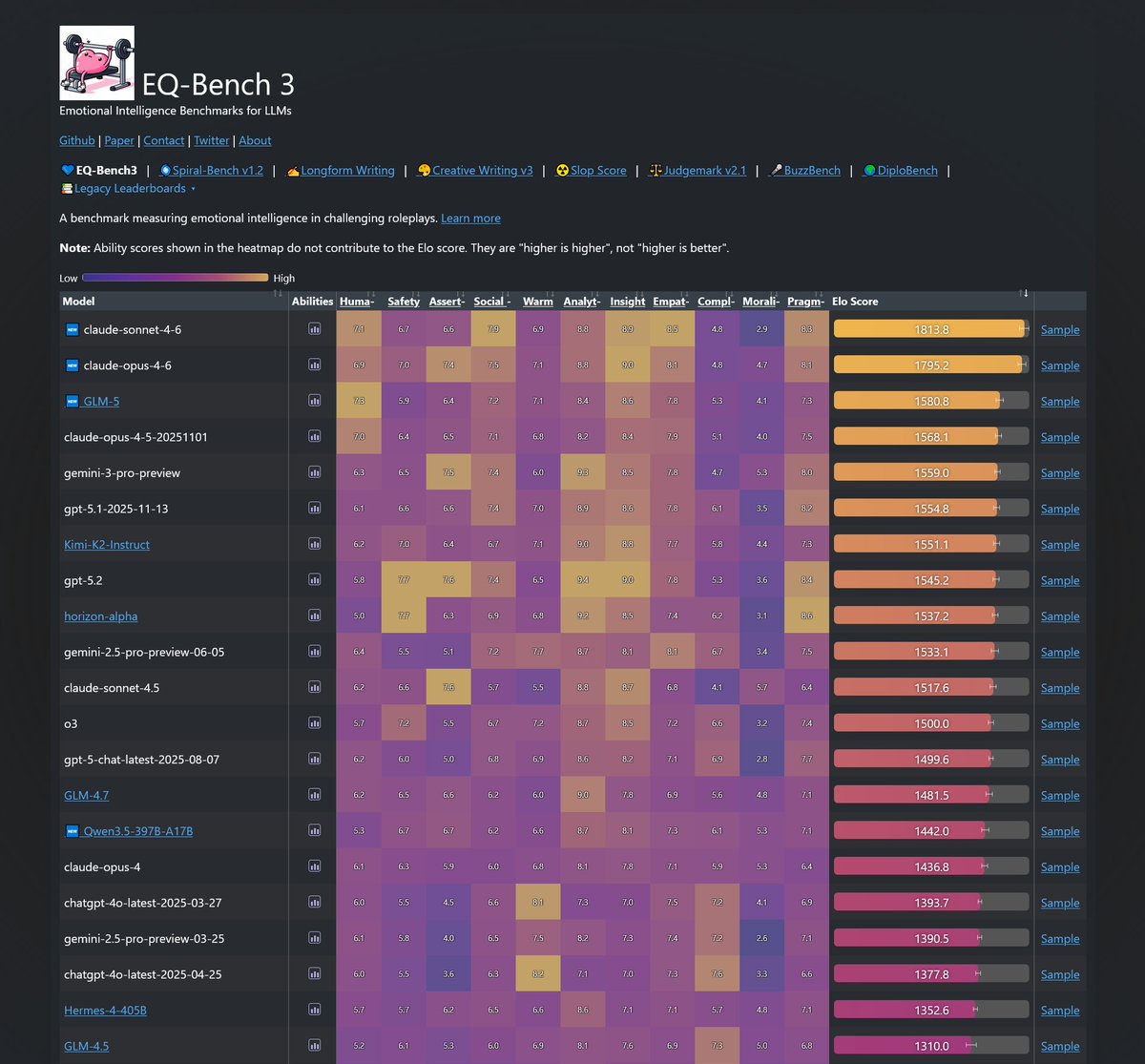Open abilities chart for claude-sonnet-4-6
The height and width of the screenshot is (1064, 1145).
(x=314, y=329)
